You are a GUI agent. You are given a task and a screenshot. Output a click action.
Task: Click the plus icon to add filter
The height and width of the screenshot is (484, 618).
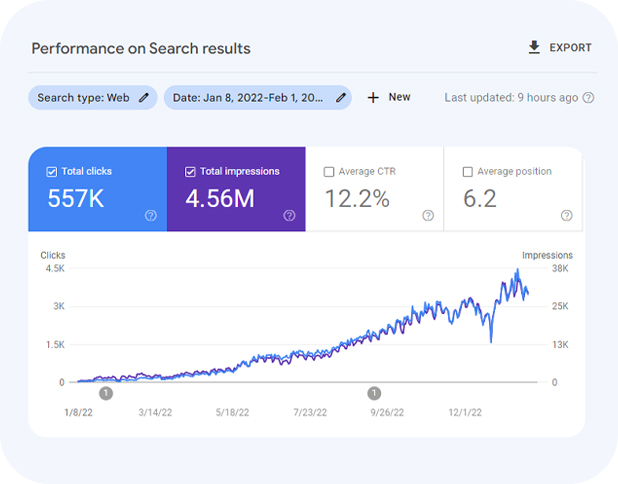tap(373, 97)
